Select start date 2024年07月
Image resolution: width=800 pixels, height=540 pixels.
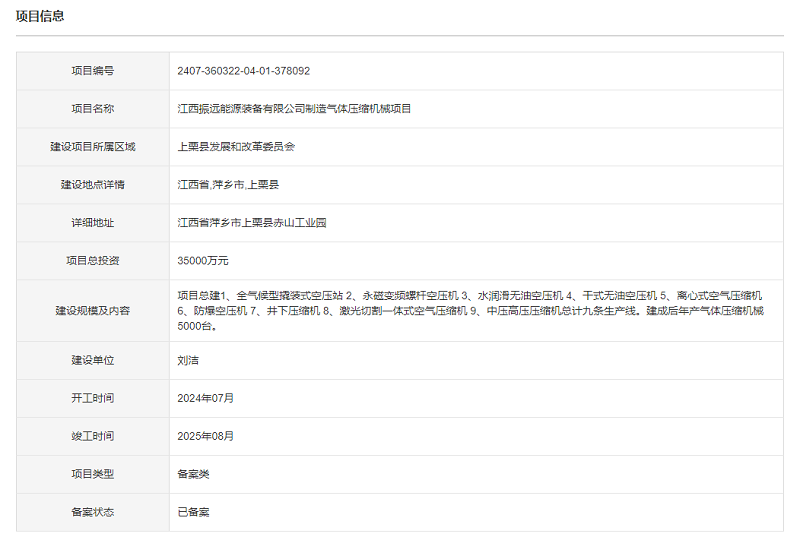(205, 398)
